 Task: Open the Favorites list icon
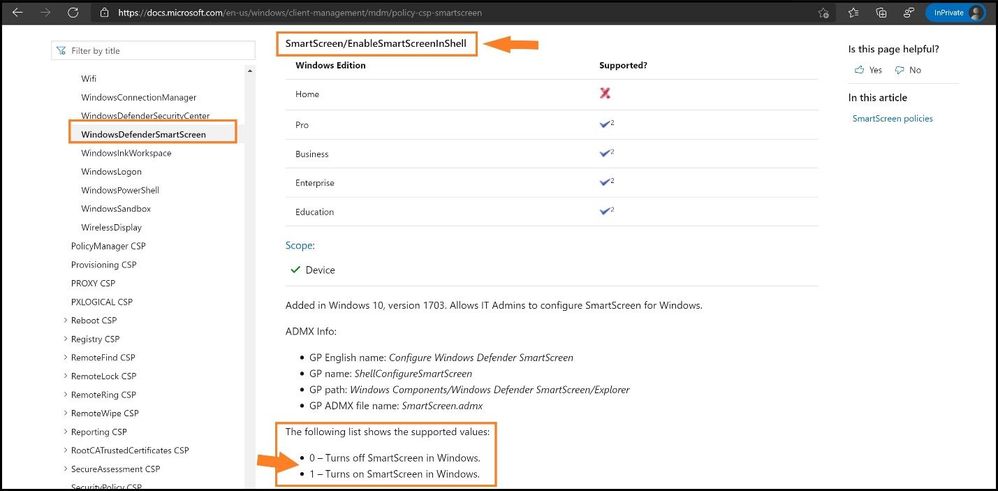(x=854, y=13)
